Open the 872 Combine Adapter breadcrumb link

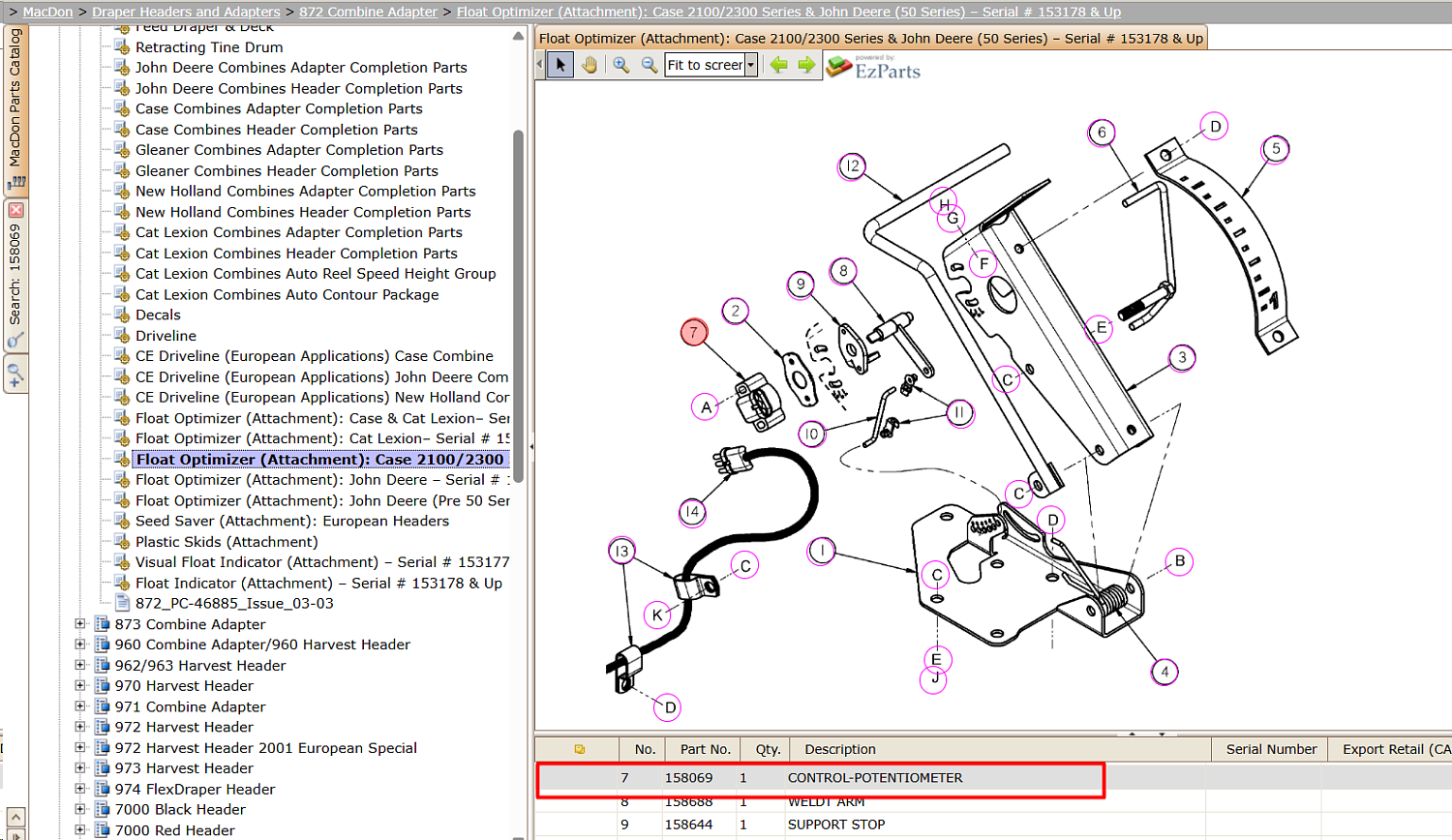tap(369, 12)
